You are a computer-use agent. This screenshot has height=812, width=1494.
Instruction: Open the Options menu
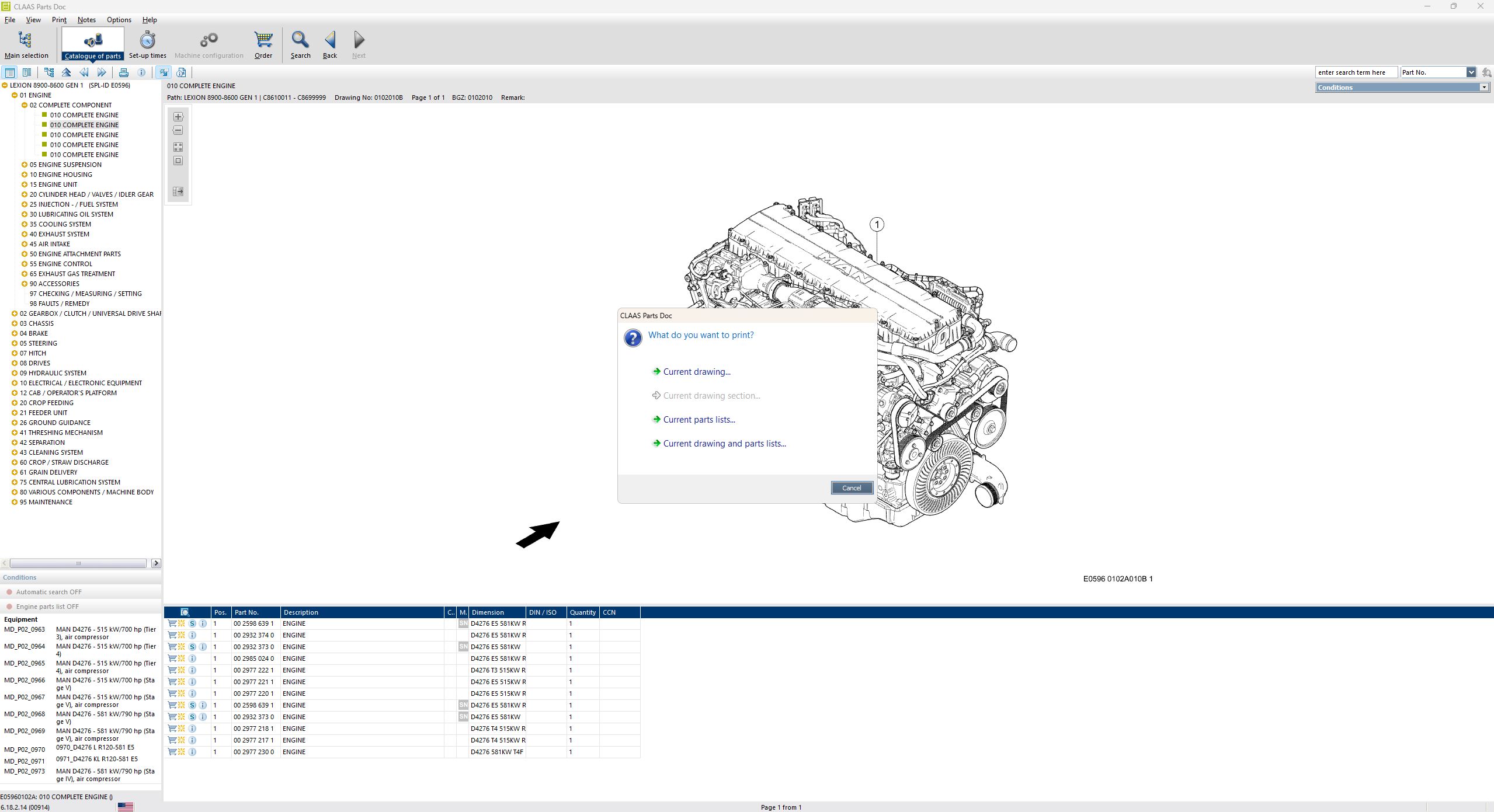tap(119, 19)
